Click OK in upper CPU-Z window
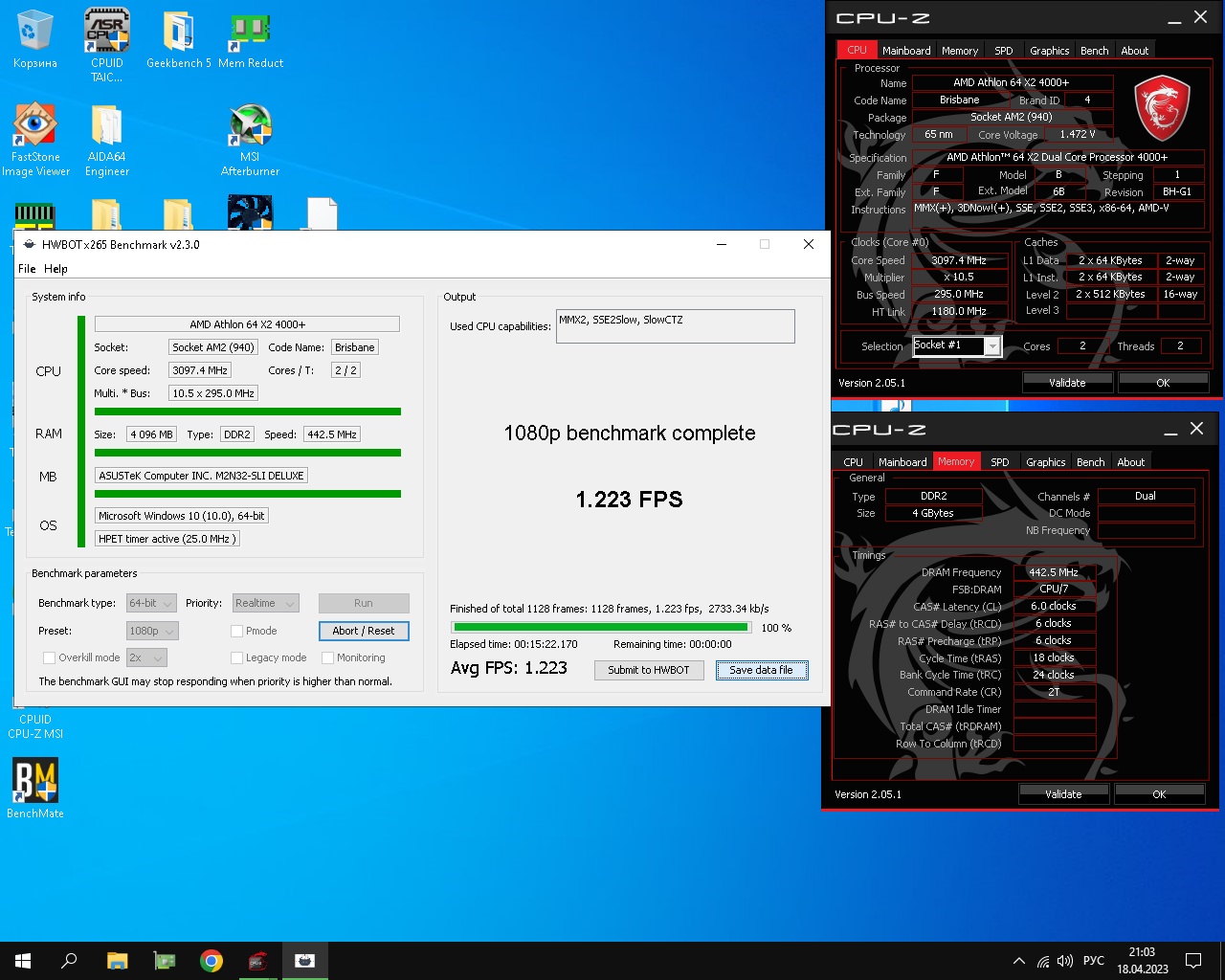 (x=1163, y=382)
